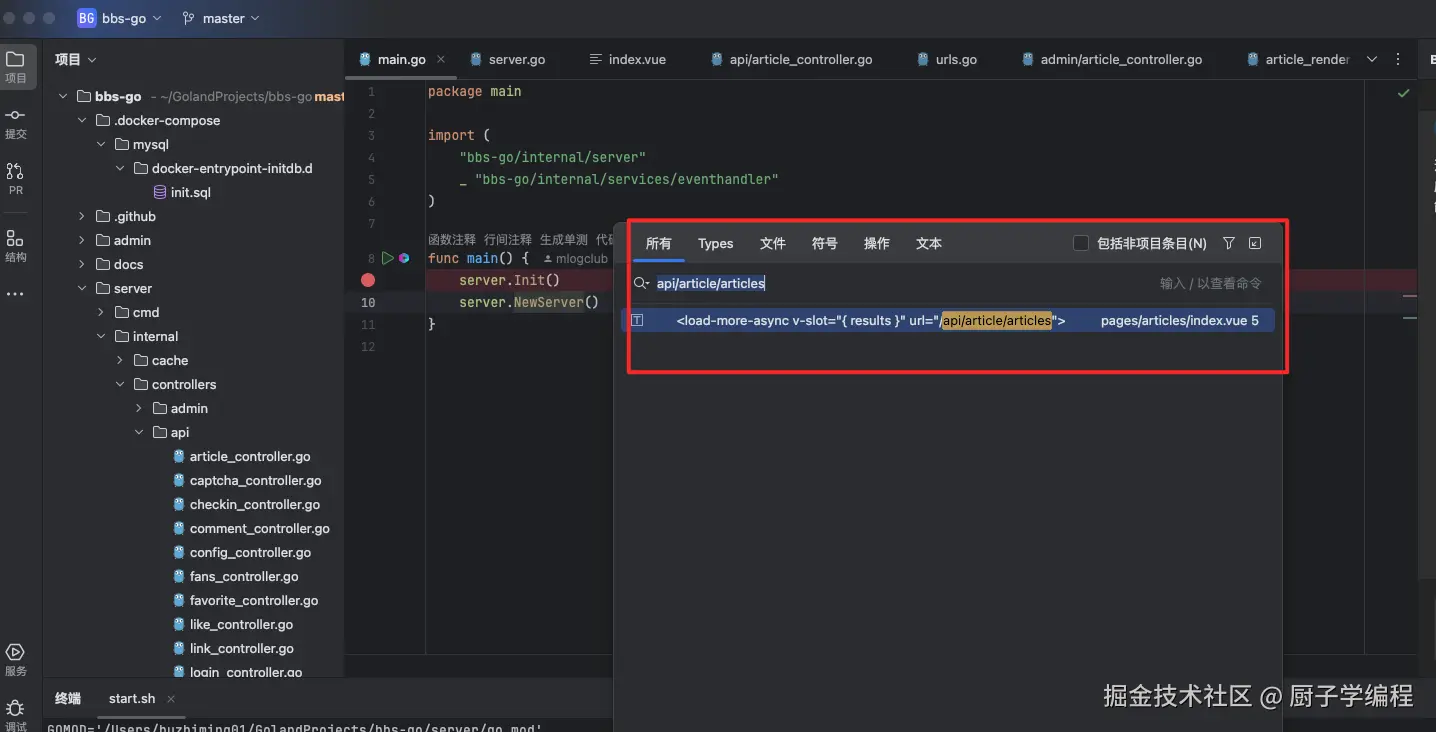Viewport: 1436px width, 732px height.
Task: Open checkin_controller.go file
Action: point(255,504)
